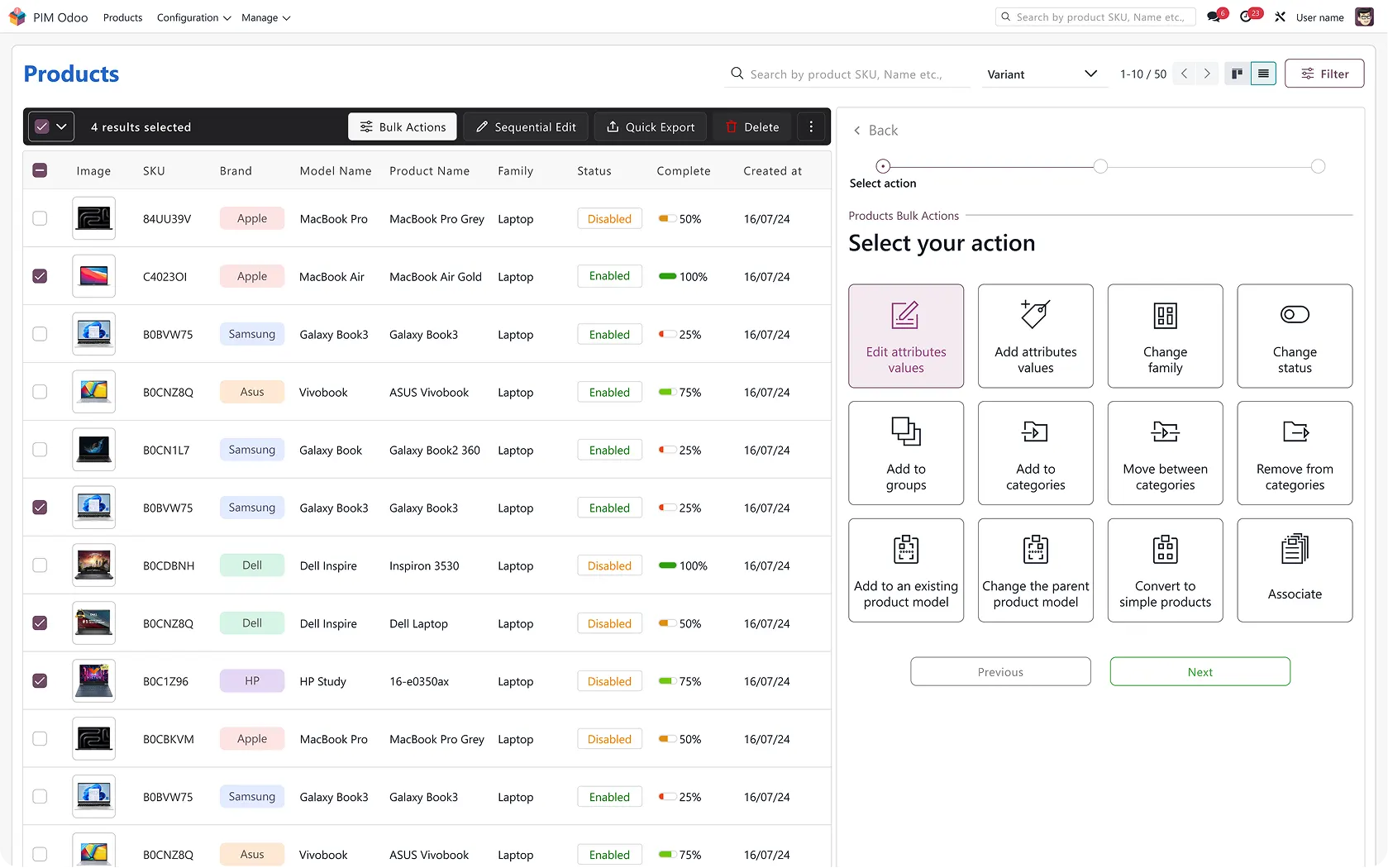Click the three-dot more options icon
Viewport: 1388px width, 868px height.
pos(811,126)
